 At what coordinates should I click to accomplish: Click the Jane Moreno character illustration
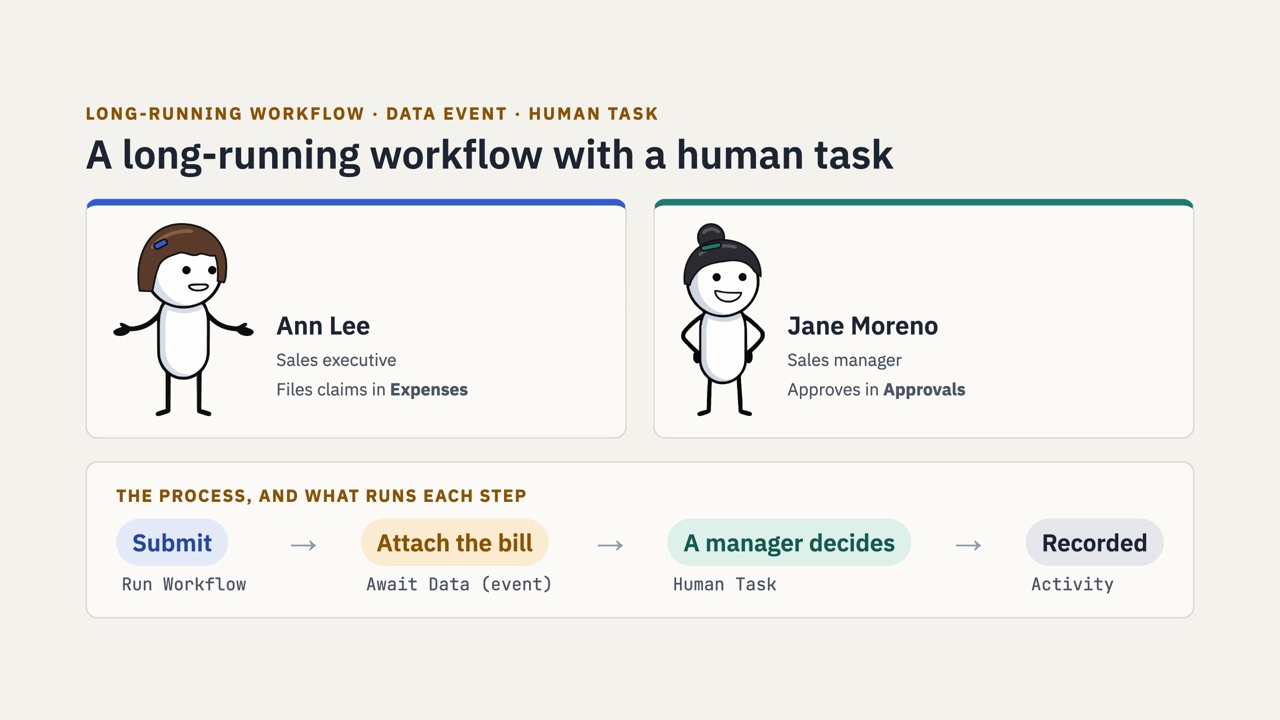[722, 320]
